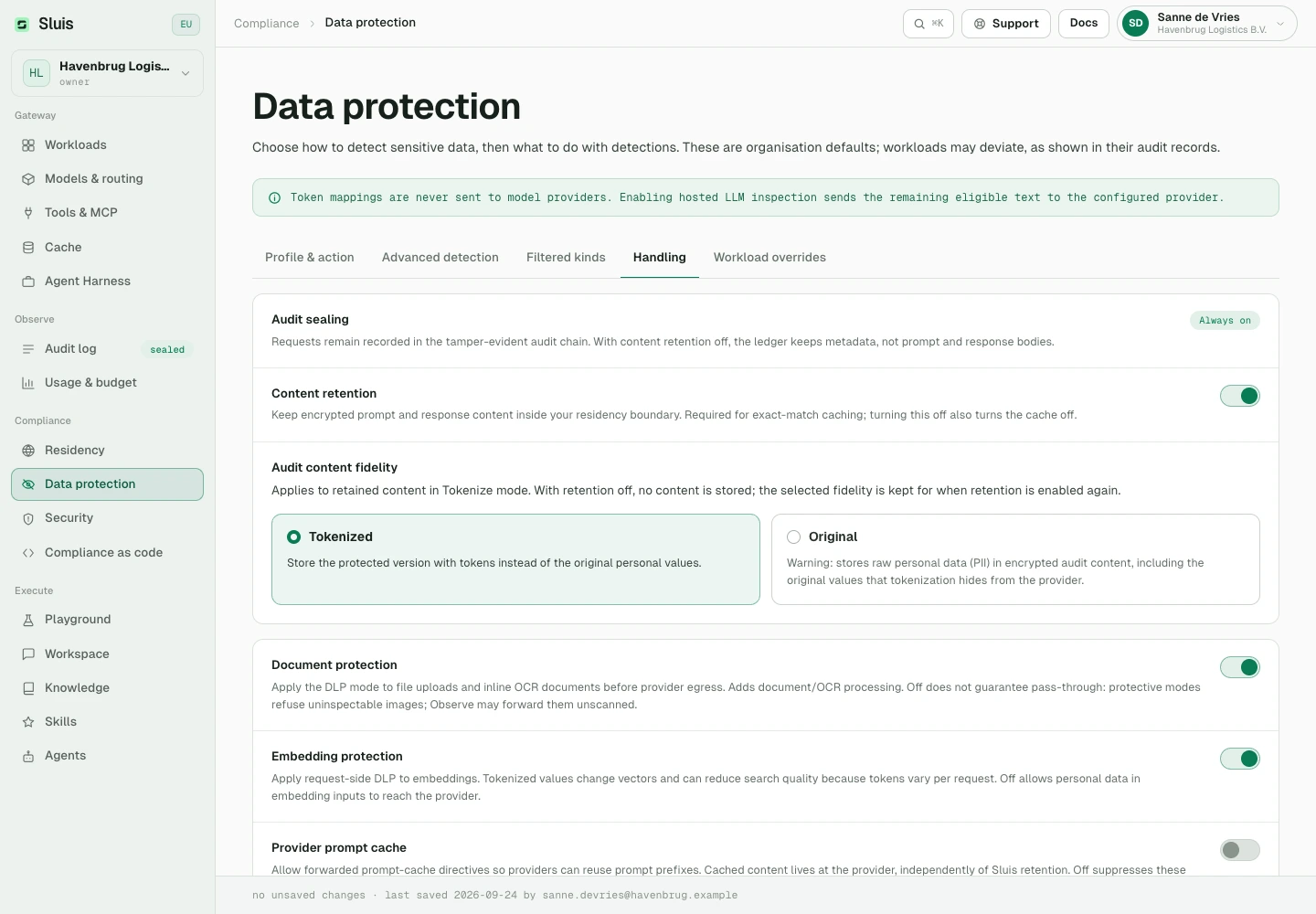Go to Compliance breadcrumb link
Image resolution: width=1316 pixels, height=914 pixels.
266,24
